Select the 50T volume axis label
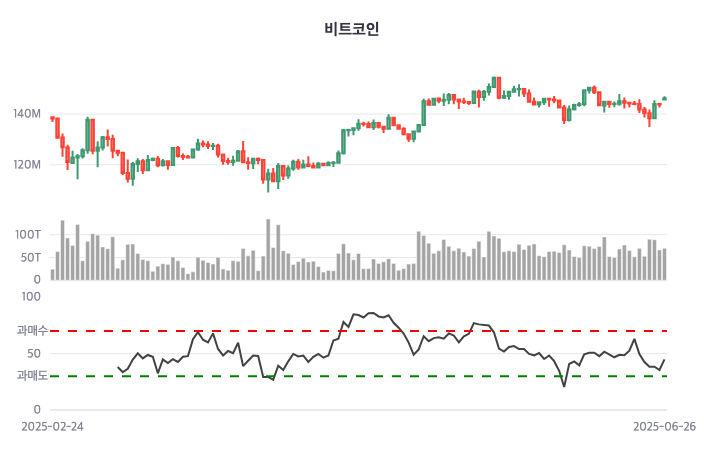The image size is (704, 450). 30,257
